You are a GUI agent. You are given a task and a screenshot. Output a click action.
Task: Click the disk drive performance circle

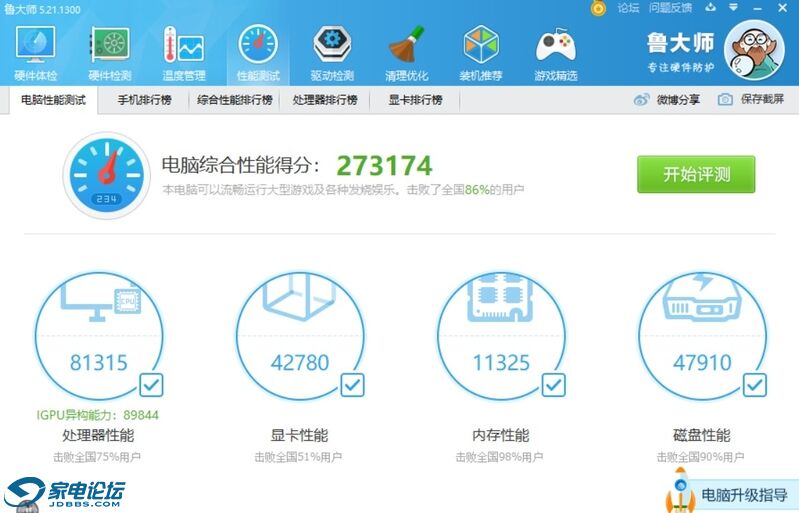702,335
